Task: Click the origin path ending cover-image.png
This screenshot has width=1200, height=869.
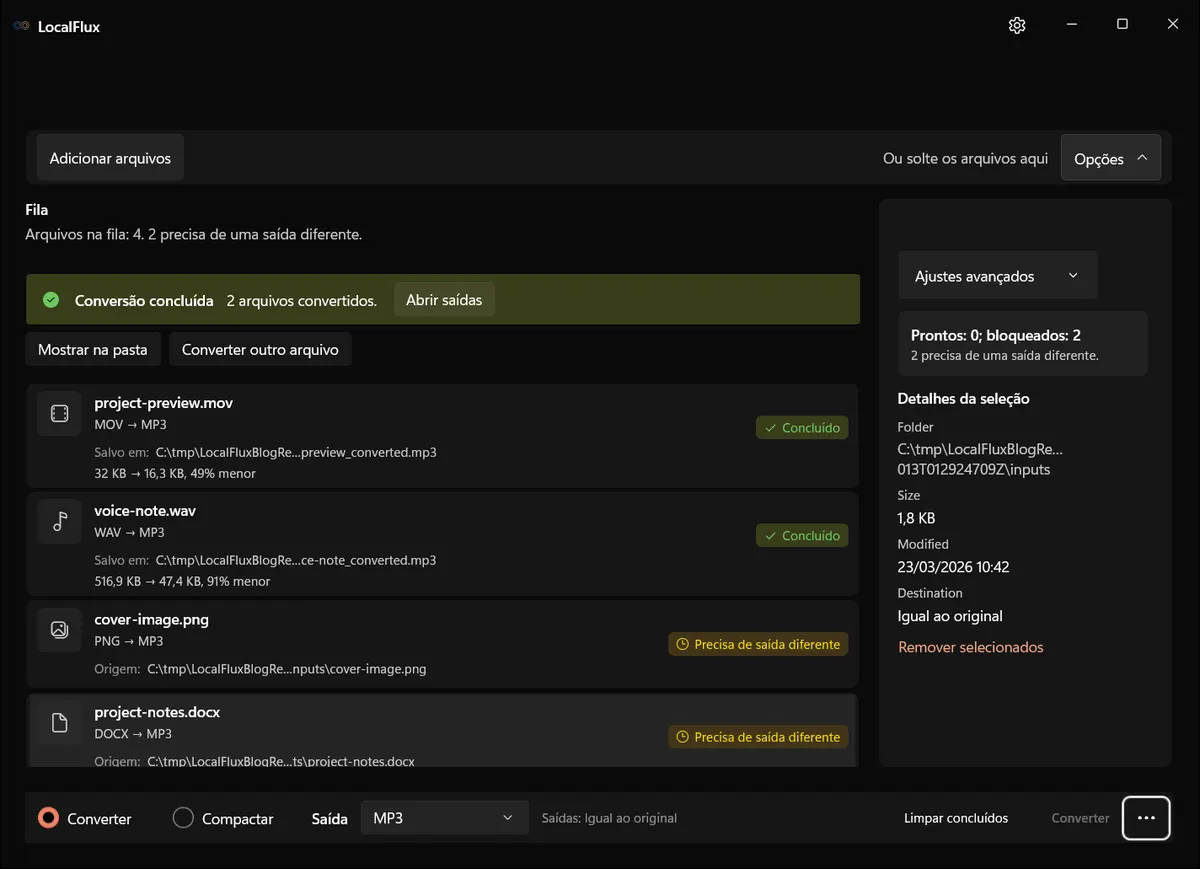Action: pos(286,669)
